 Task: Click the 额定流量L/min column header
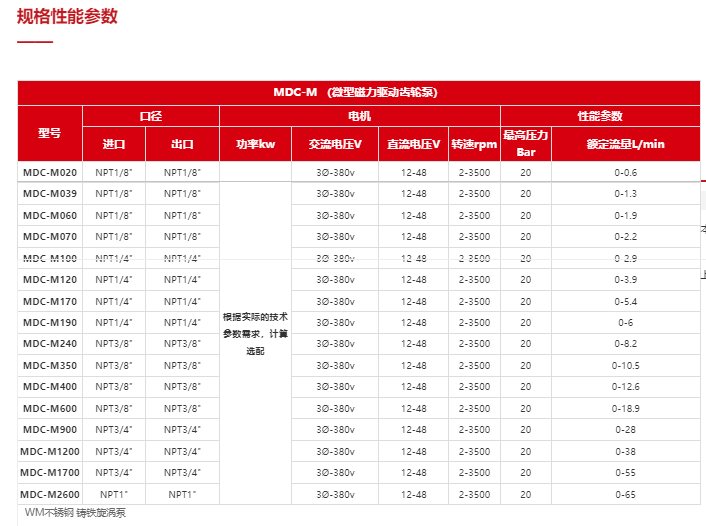tap(625, 144)
